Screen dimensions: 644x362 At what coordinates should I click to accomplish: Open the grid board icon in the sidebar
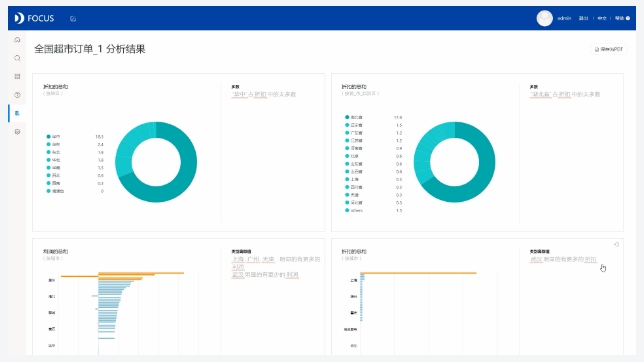pyautogui.click(x=17, y=76)
